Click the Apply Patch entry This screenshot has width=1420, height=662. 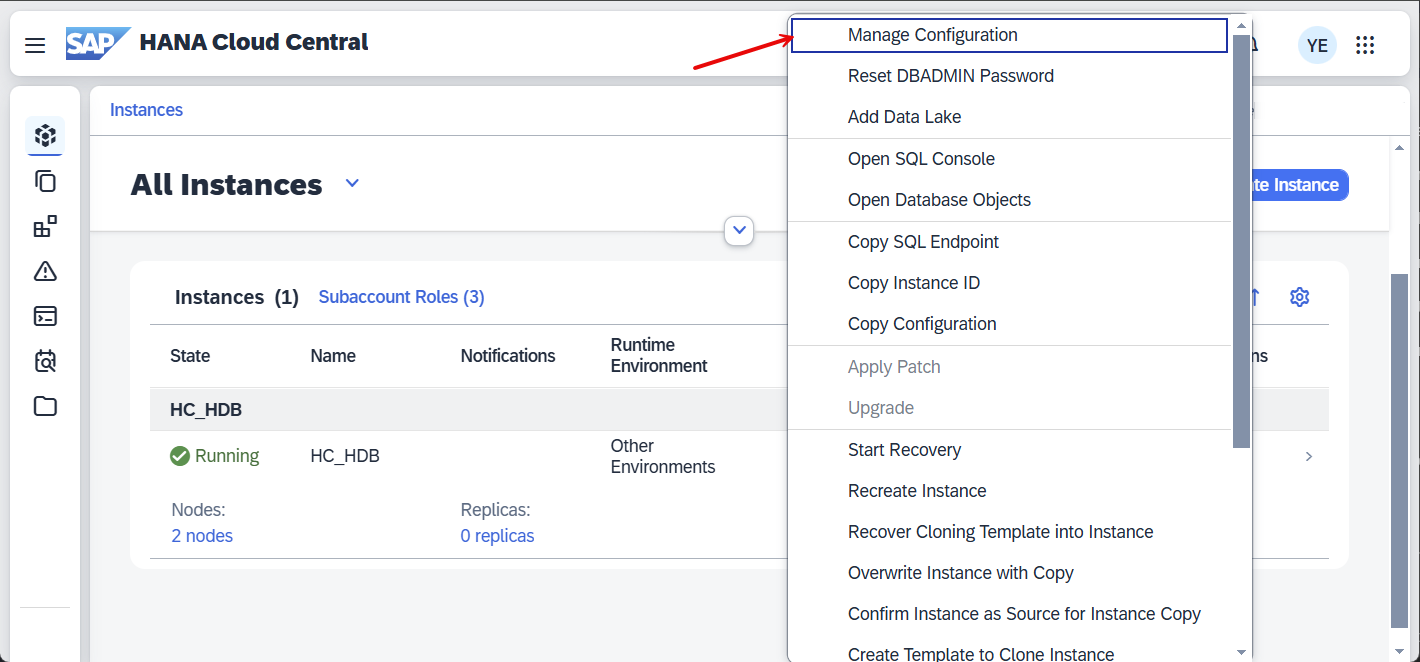click(x=1009, y=367)
